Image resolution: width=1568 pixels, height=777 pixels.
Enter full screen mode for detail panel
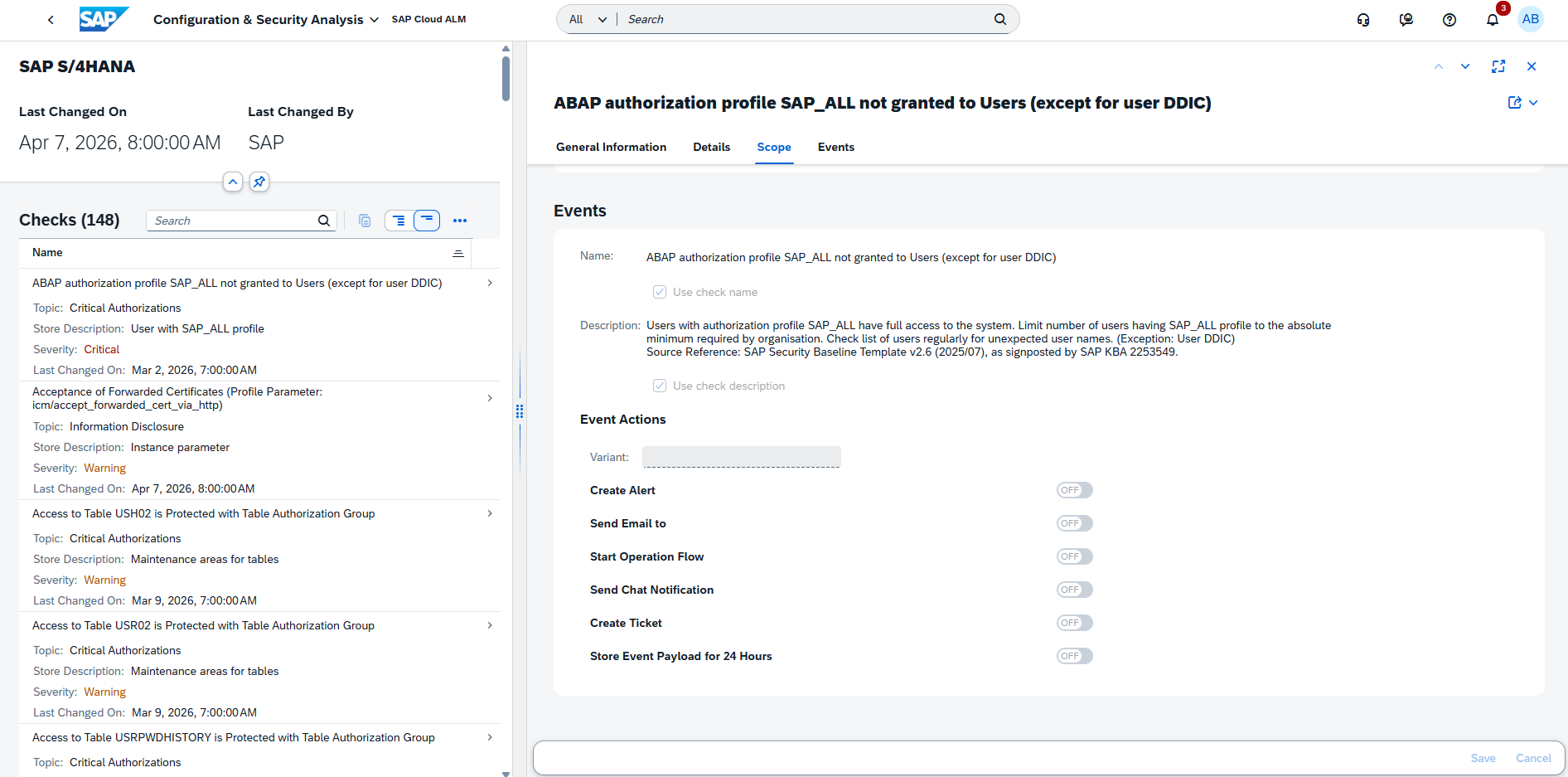click(1498, 66)
